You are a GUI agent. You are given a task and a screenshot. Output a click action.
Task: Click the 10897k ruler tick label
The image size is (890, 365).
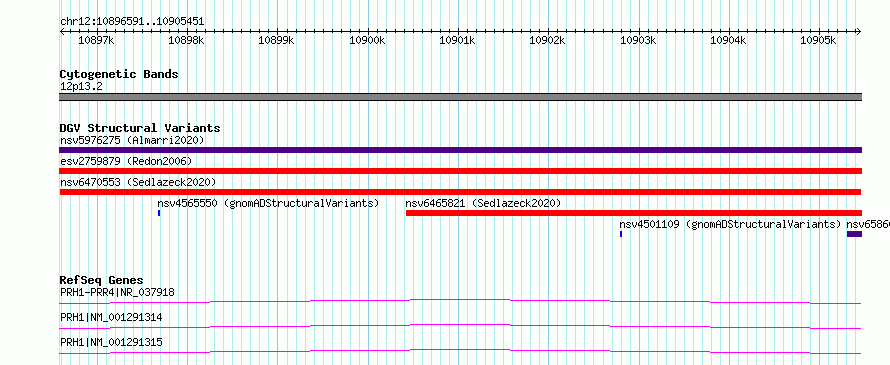96,40
